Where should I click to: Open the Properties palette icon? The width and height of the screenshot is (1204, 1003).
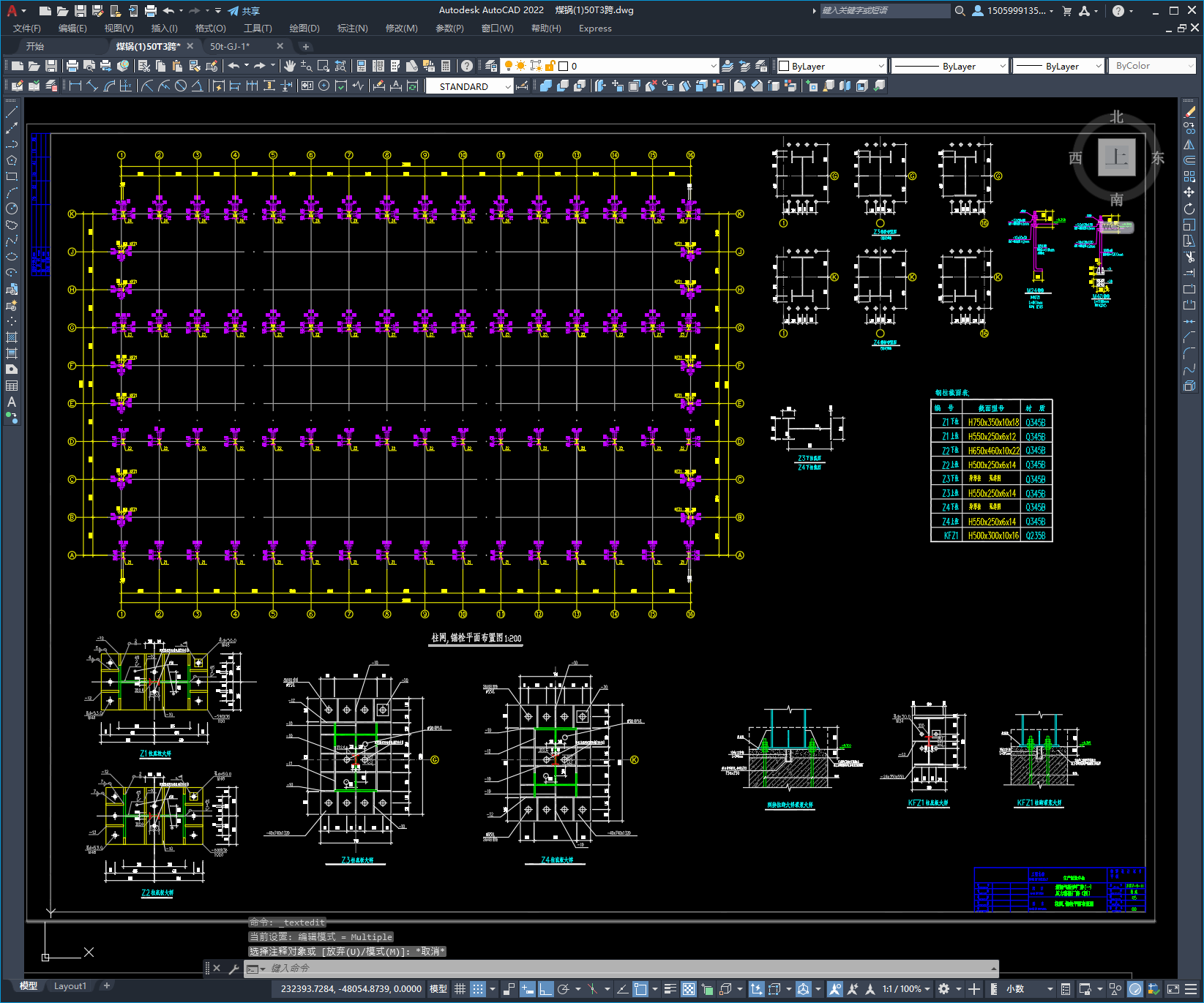pos(362,66)
